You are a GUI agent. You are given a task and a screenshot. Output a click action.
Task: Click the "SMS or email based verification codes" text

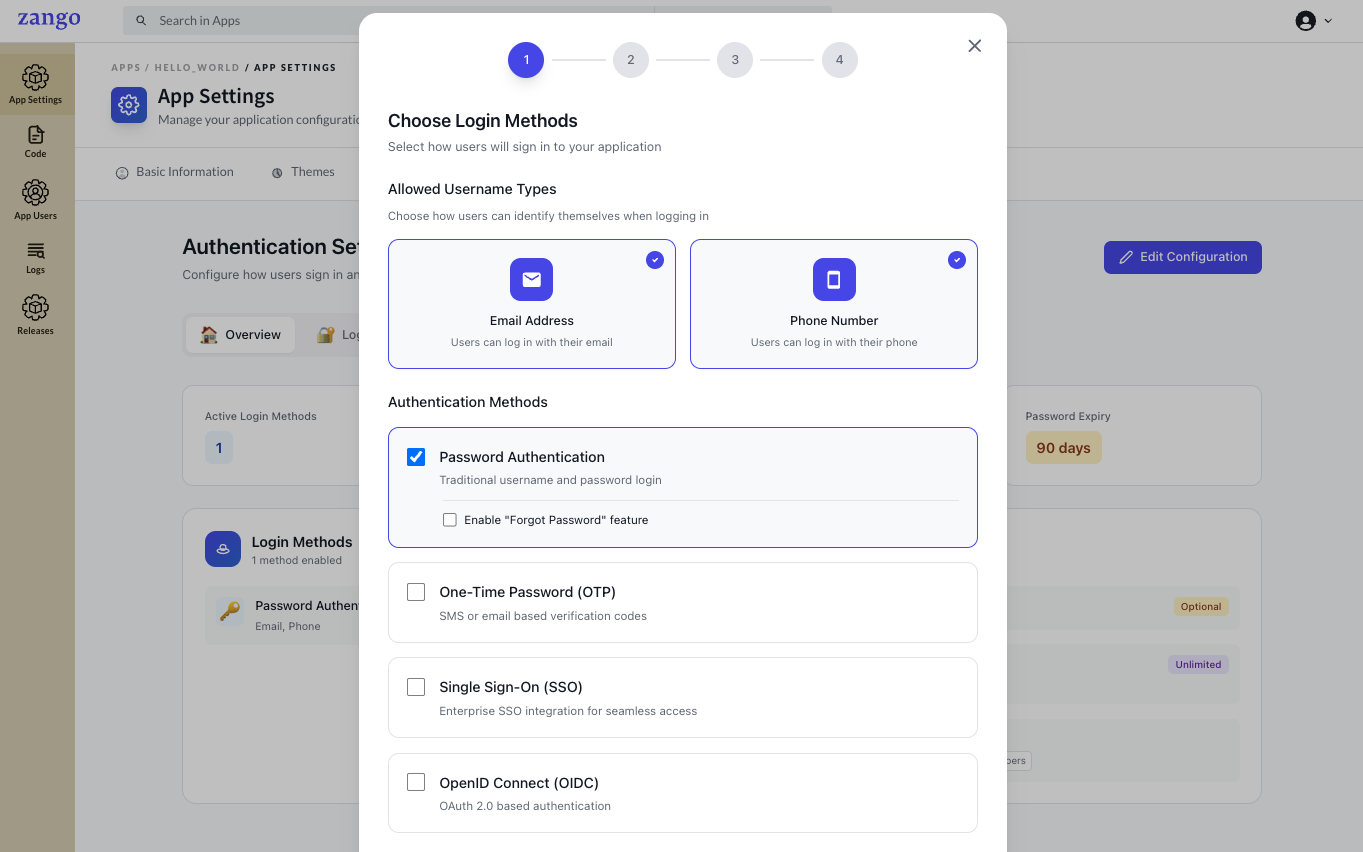click(543, 616)
